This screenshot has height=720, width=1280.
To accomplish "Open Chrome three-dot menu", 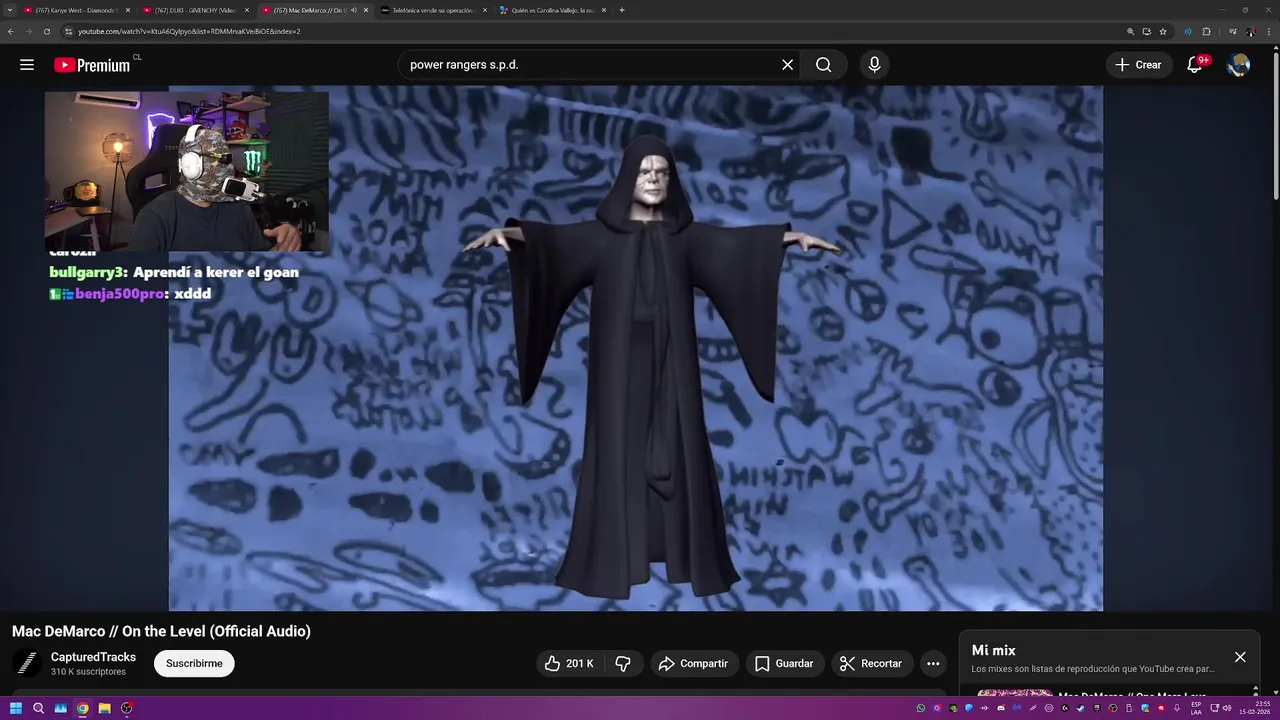I will pos(1268,31).
